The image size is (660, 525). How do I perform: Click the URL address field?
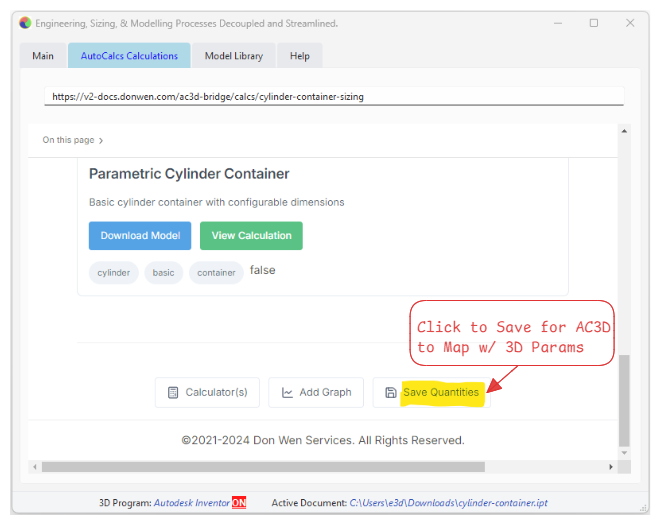pos(334,96)
